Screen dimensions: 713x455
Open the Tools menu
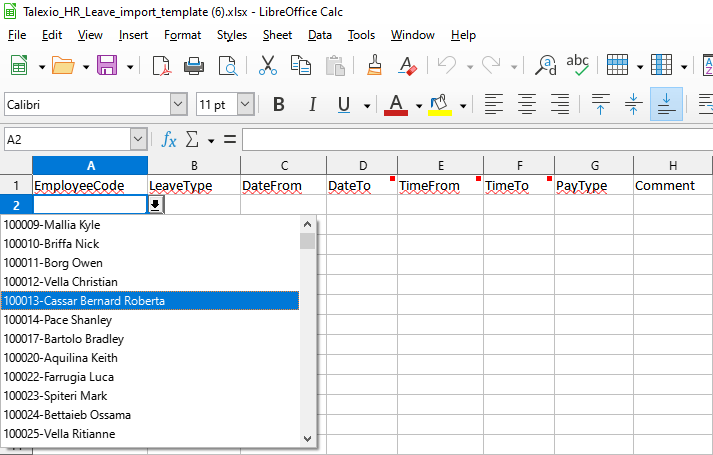[361, 35]
